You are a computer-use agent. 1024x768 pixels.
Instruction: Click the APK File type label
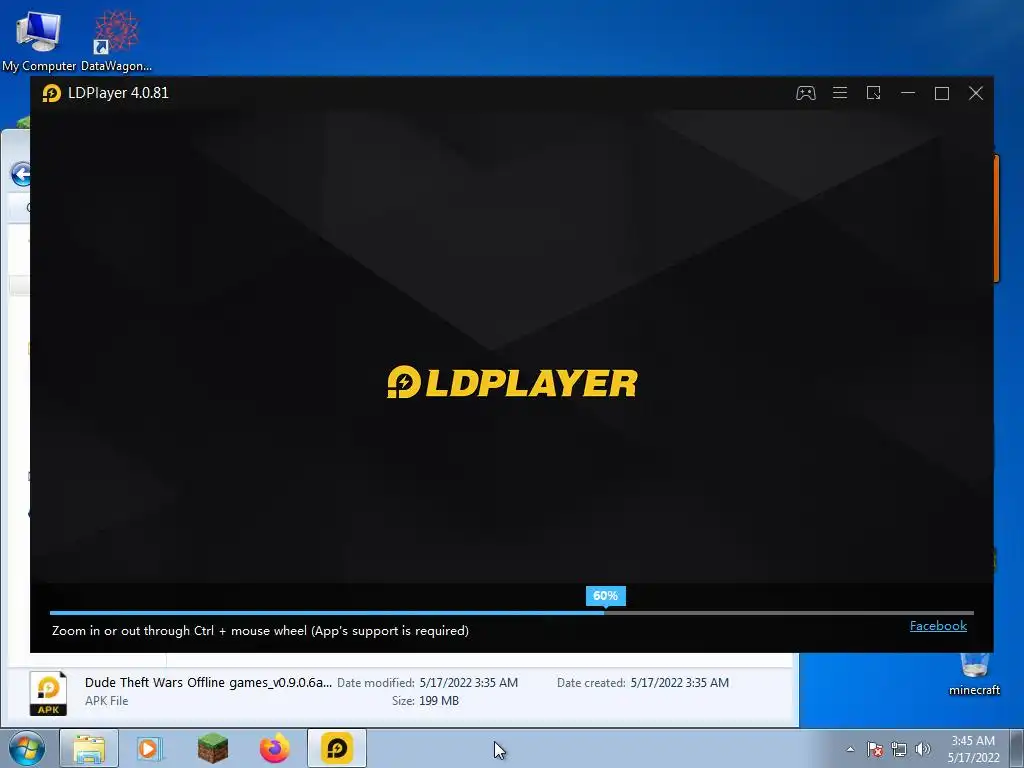[x=106, y=701]
